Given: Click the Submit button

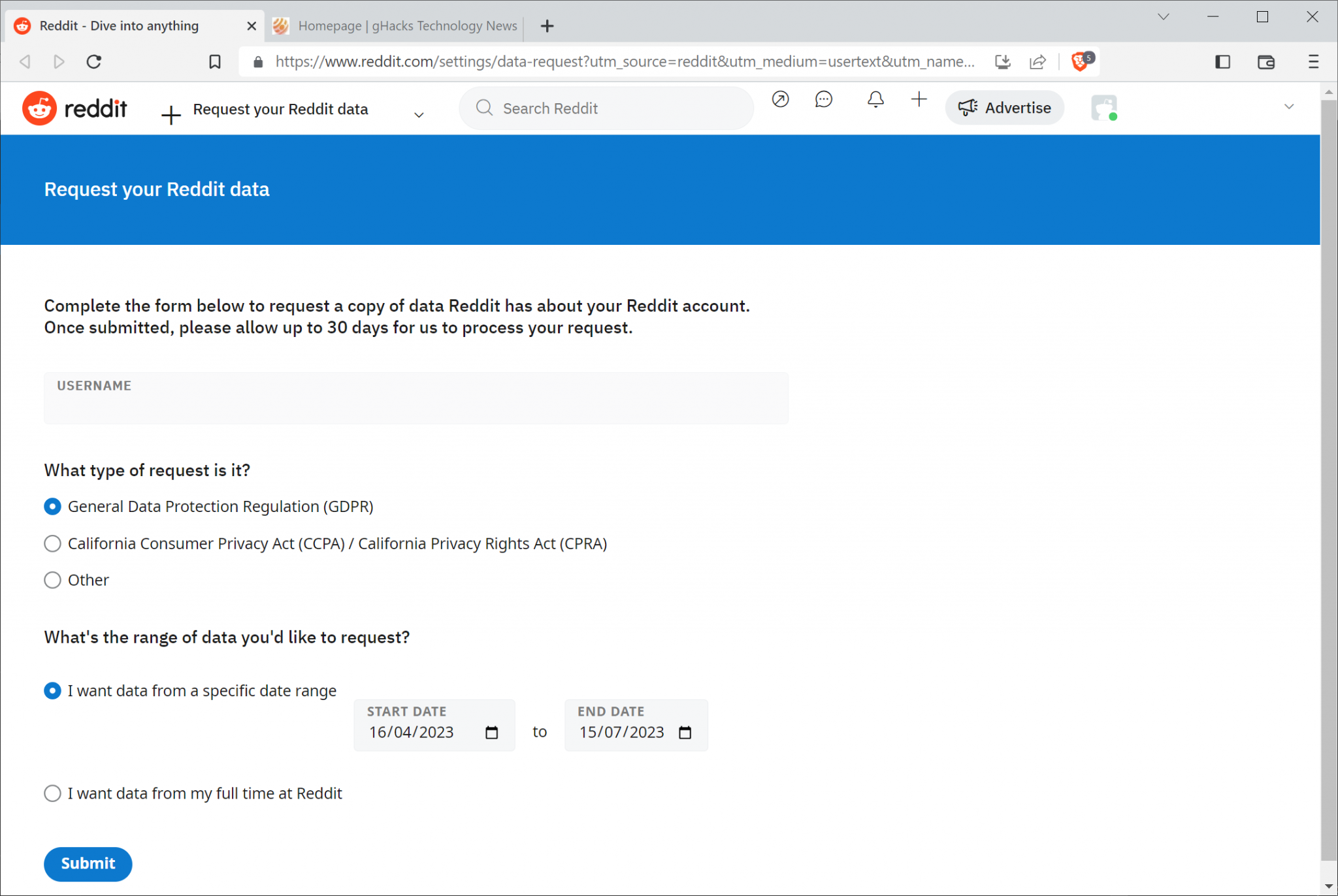Looking at the screenshot, I should pos(88,863).
